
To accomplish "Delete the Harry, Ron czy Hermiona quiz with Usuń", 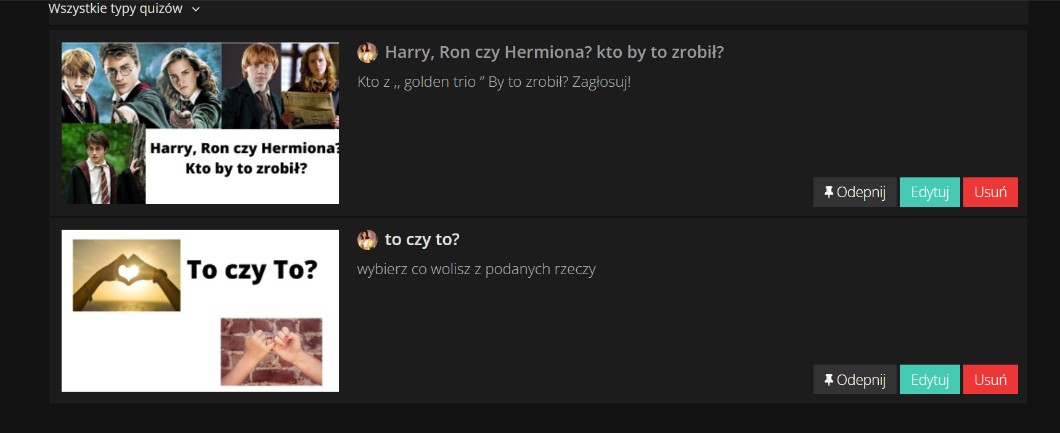I will point(990,192).
